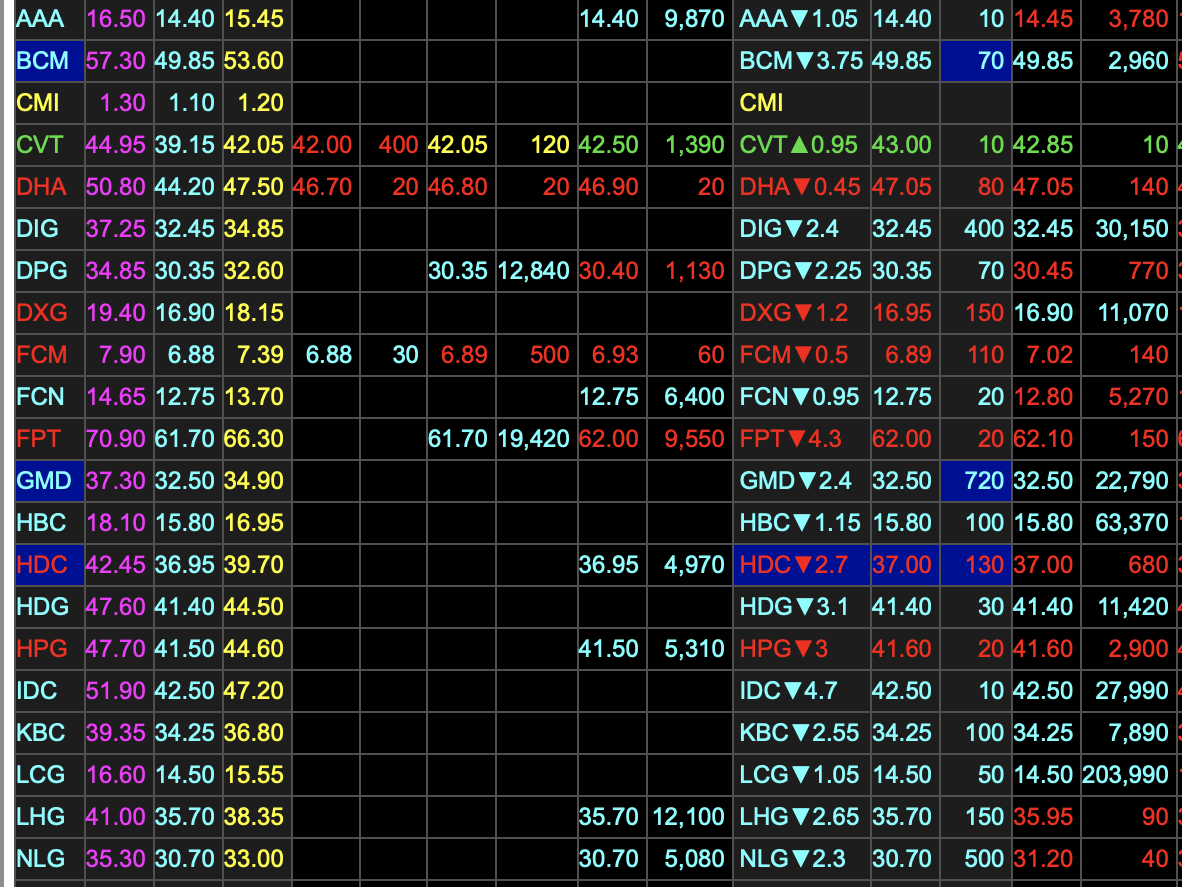Viewport: 1182px width, 887px height.
Task: Select the HPG ▼3 change cell
Action: click(x=801, y=649)
